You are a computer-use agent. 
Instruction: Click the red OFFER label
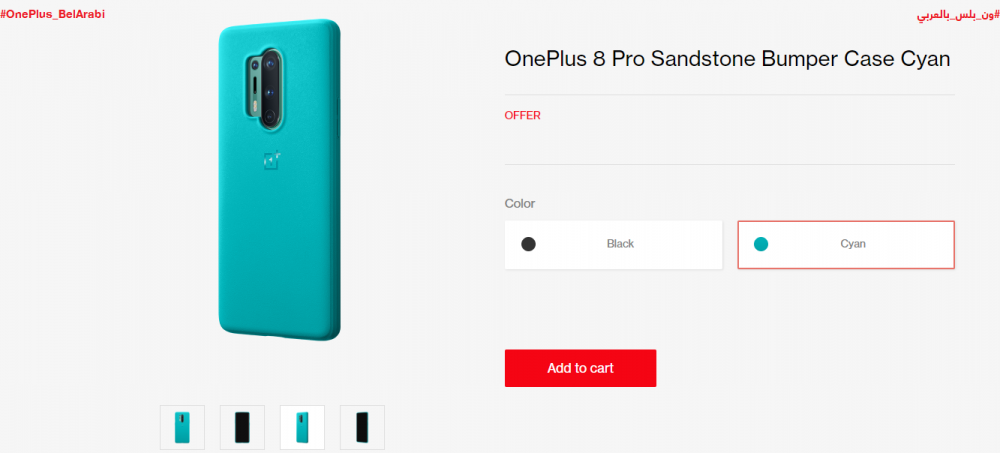522,115
